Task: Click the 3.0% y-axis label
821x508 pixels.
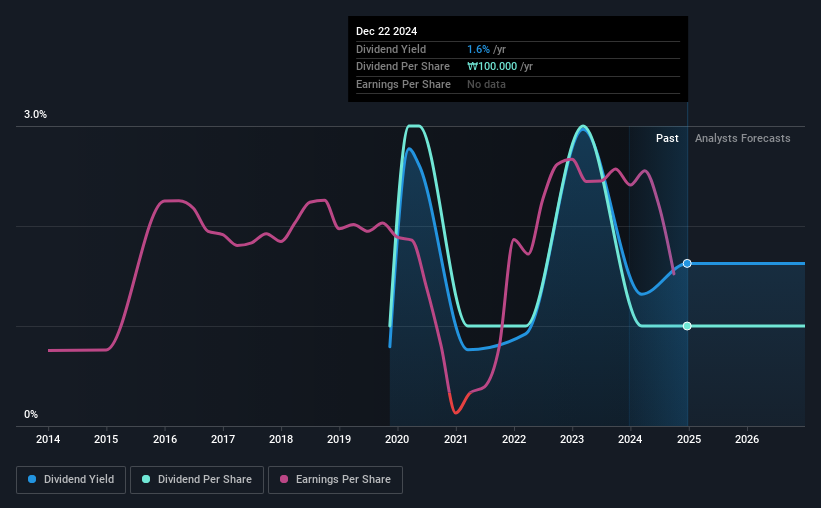Action: coord(35,114)
